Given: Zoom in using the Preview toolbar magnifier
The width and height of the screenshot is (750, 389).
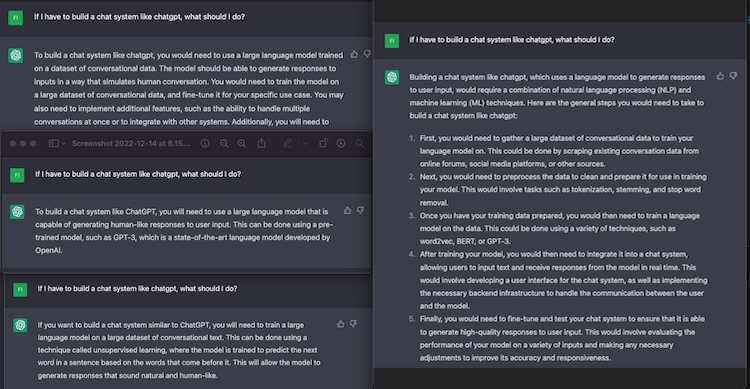Looking at the screenshot, I should [242, 143].
